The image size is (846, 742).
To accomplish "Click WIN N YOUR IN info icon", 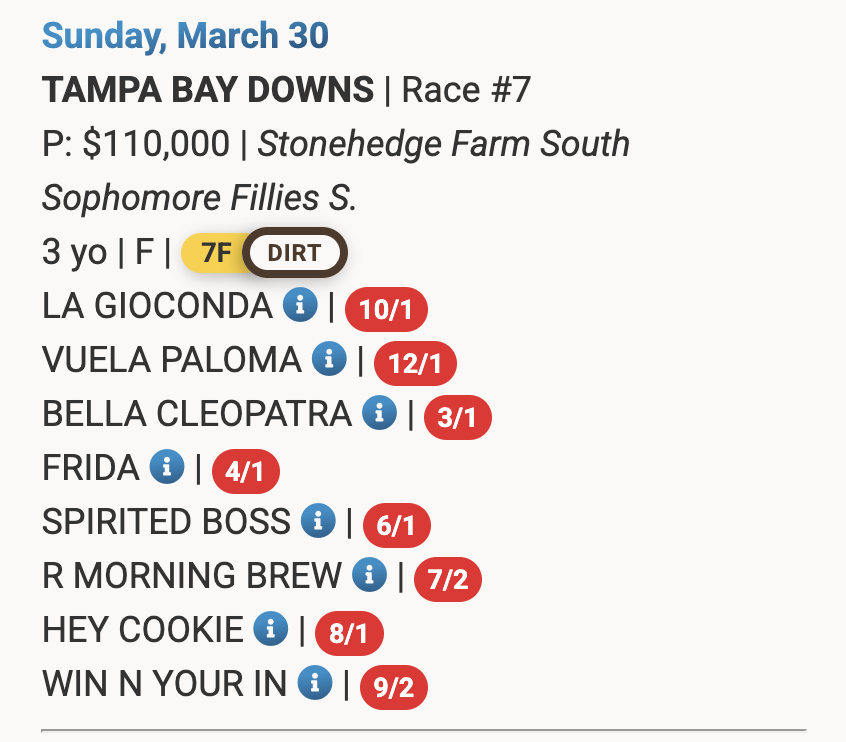I will click(315, 683).
